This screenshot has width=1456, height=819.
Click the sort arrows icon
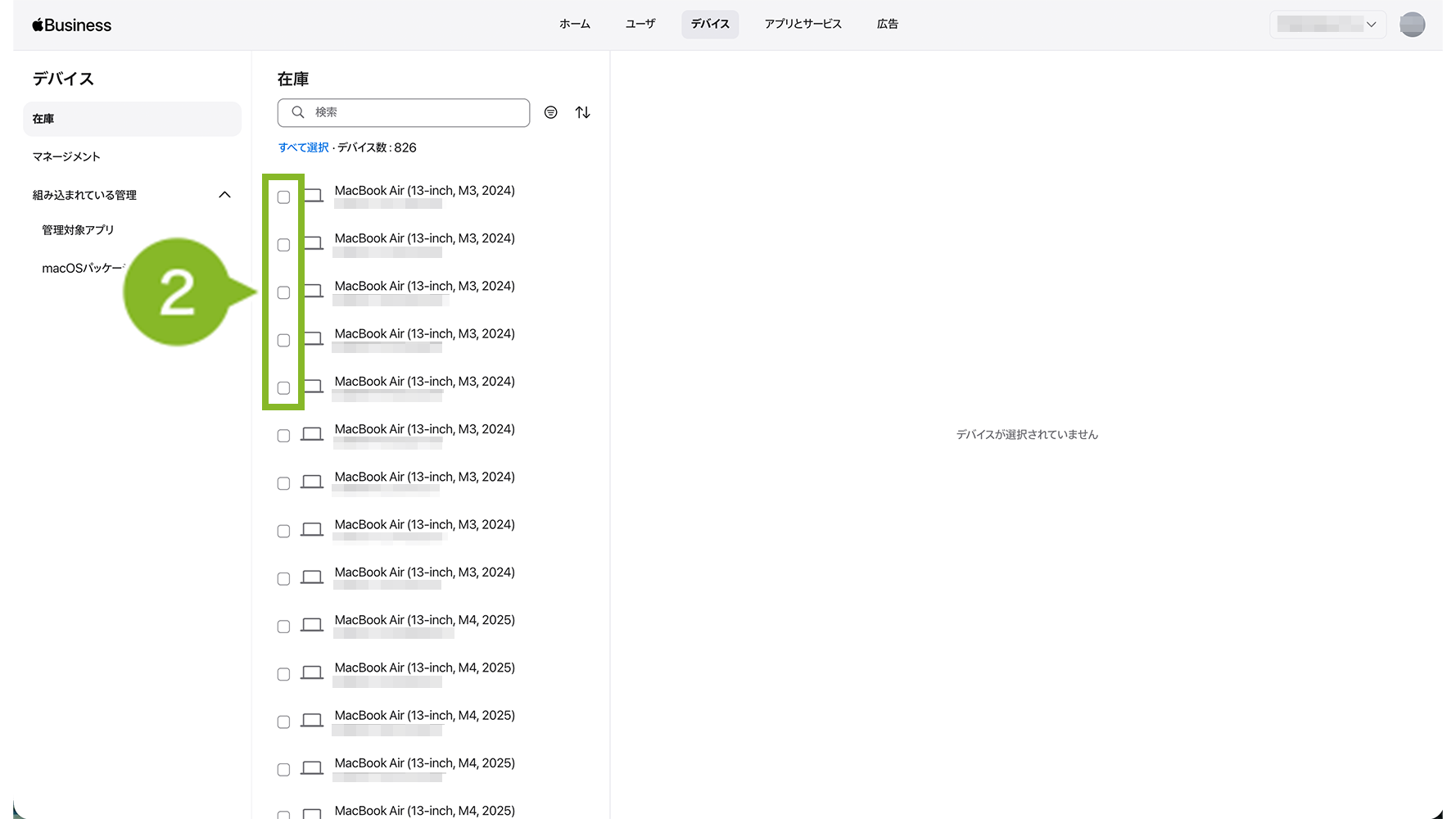coord(582,112)
